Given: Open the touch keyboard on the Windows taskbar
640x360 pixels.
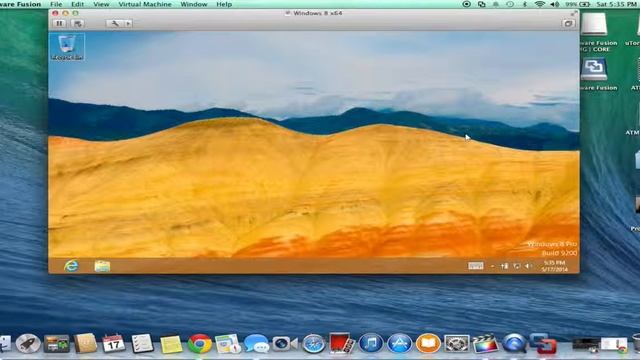Looking at the screenshot, I should (476, 266).
